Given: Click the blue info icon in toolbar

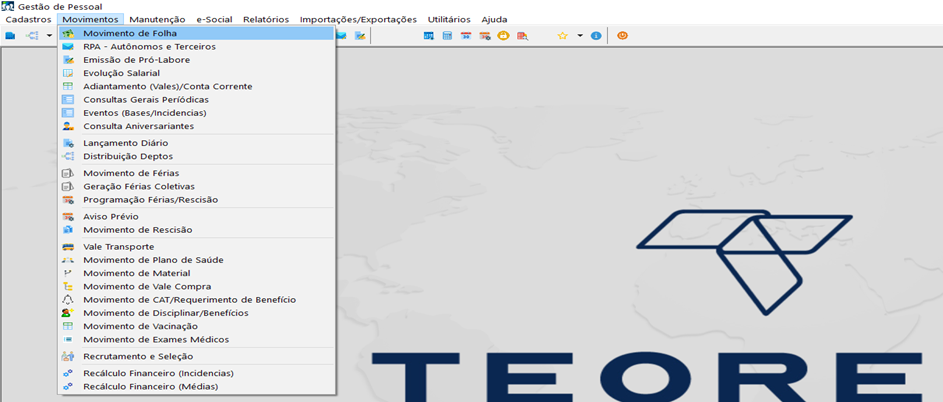Looking at the screenshot, I should tap(596, 36).
